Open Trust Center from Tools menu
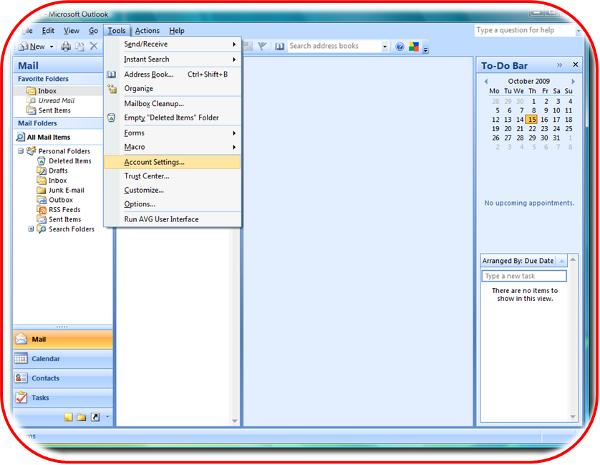This screenshot has width=600, height=465. click(173, 176)
